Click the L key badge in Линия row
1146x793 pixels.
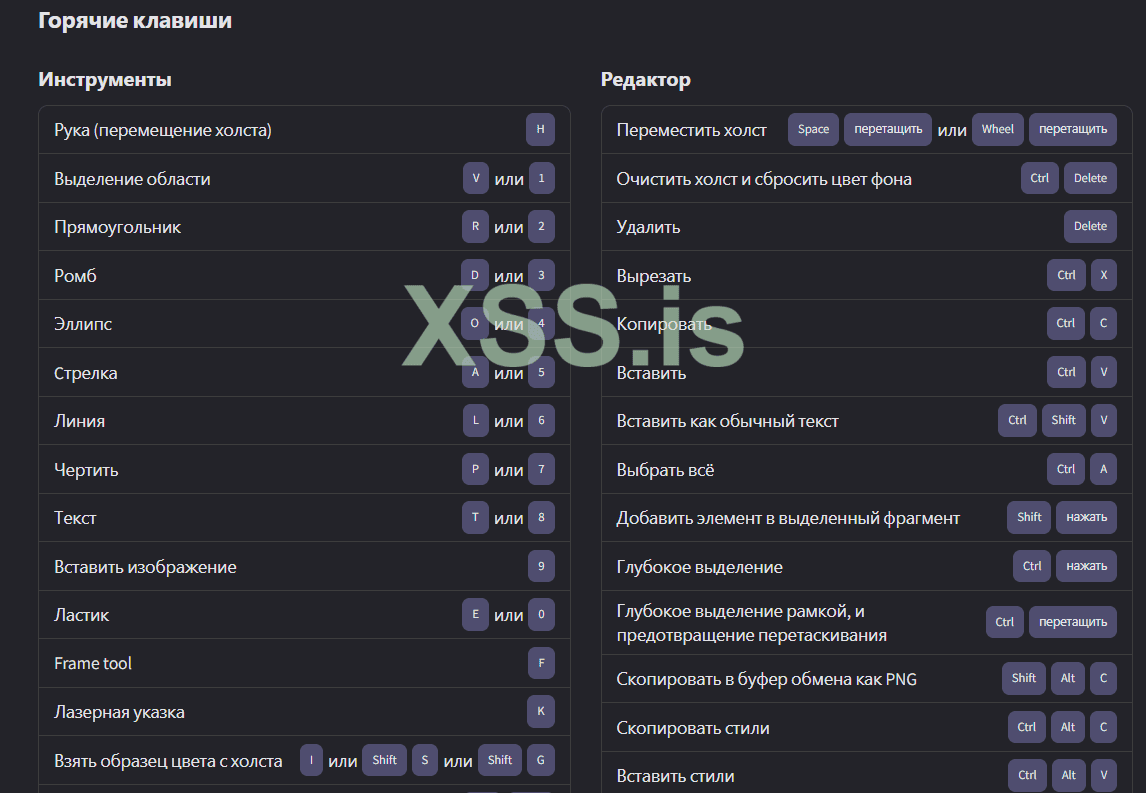point(476,421)
